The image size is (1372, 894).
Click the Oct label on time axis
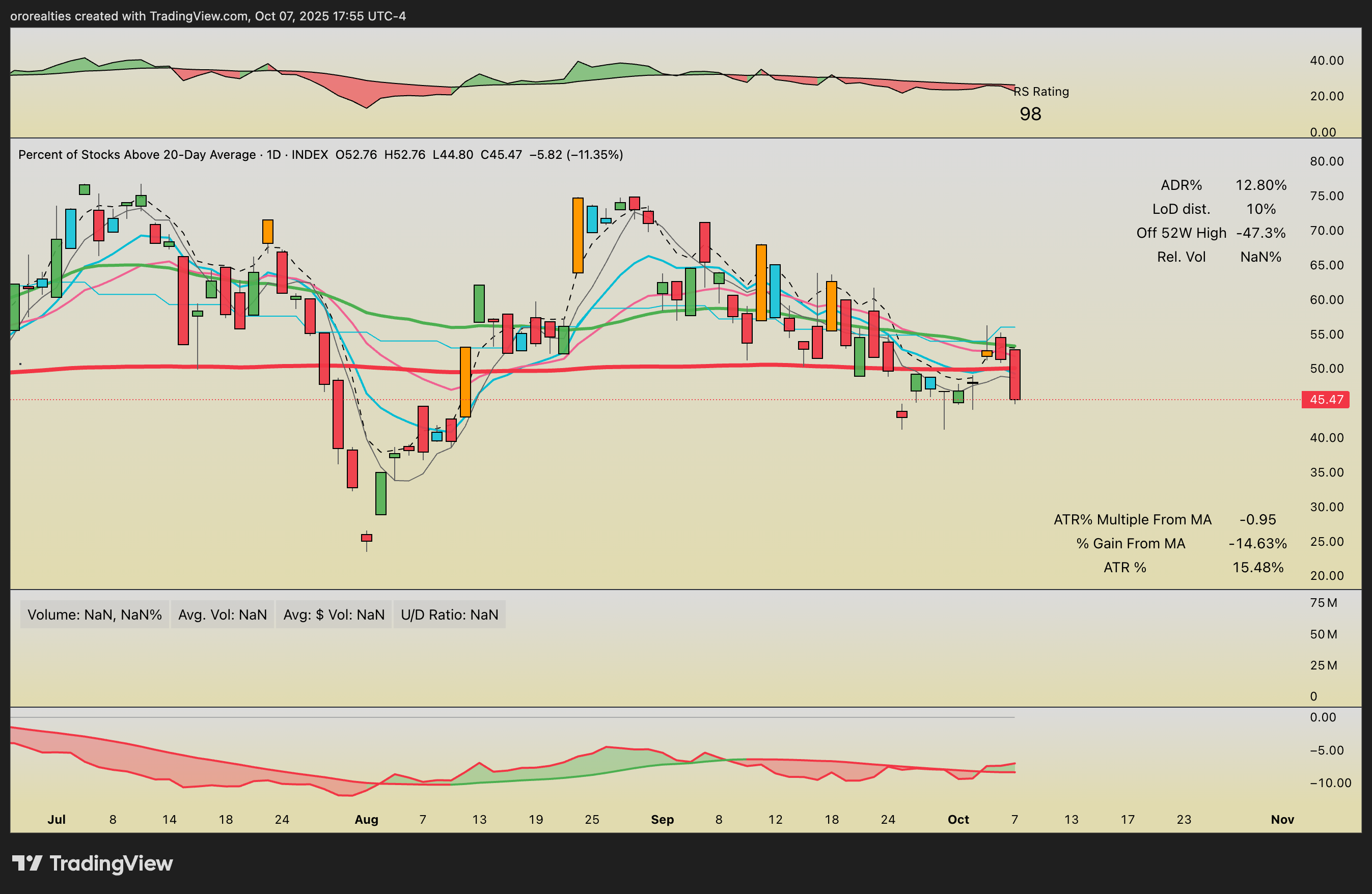958,819
